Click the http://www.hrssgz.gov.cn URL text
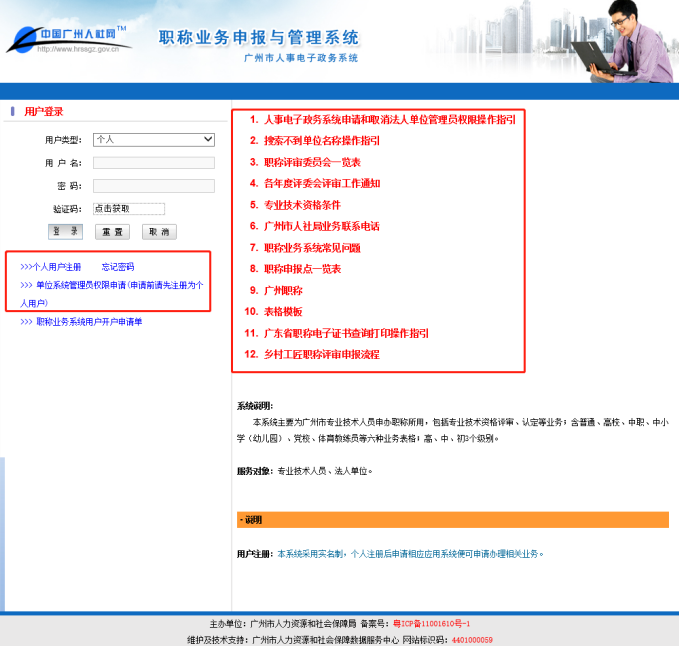Viewport: 679px width, 646px height. coord(78,49)
